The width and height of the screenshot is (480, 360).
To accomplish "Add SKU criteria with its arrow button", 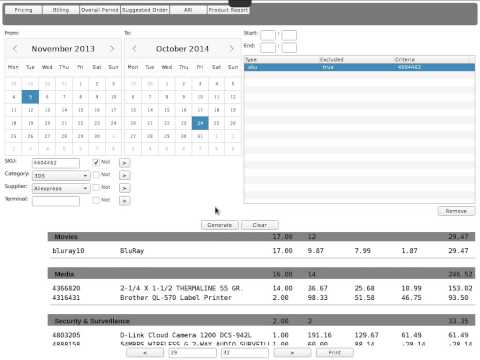I will click(124, 163).
